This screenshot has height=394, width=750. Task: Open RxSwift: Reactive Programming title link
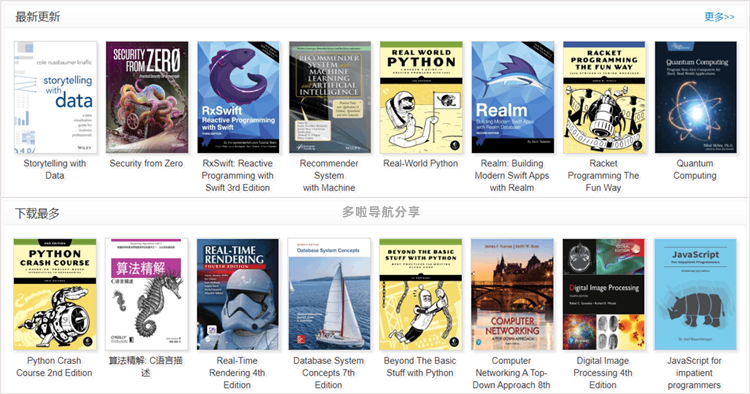pyautogui.click(x=238, y=175)
